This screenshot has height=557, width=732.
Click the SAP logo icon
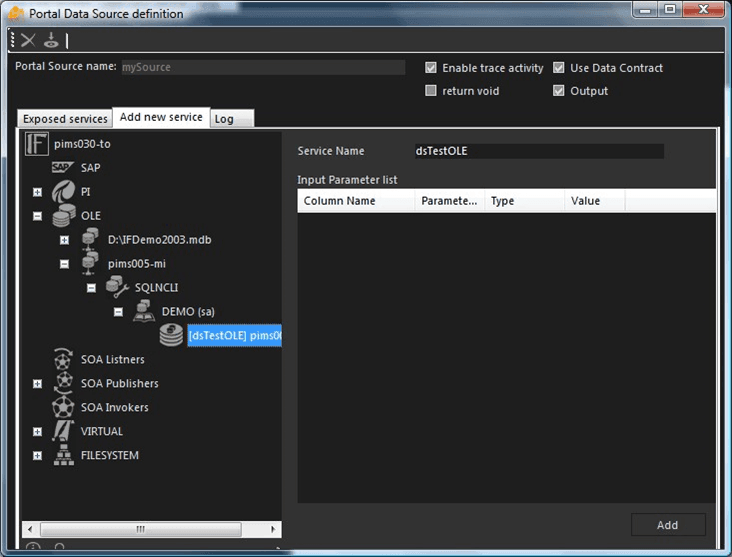coord(62,167)
